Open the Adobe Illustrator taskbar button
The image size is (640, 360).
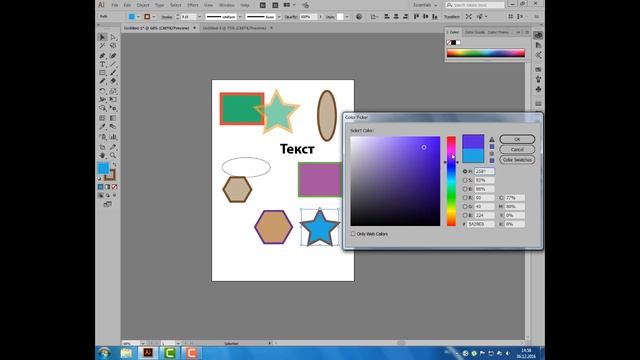148,353
